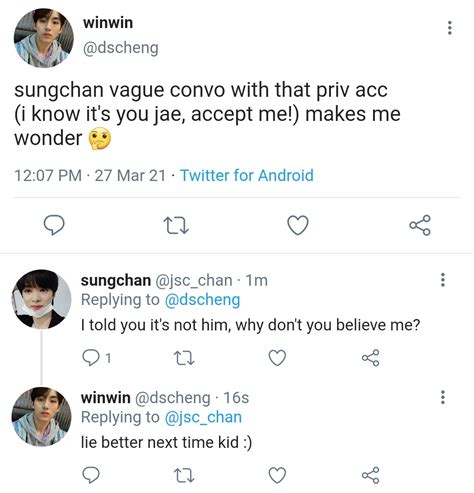474x493 pixels.
Task: Open more options menu for main tweet
Action: point(450,28)
